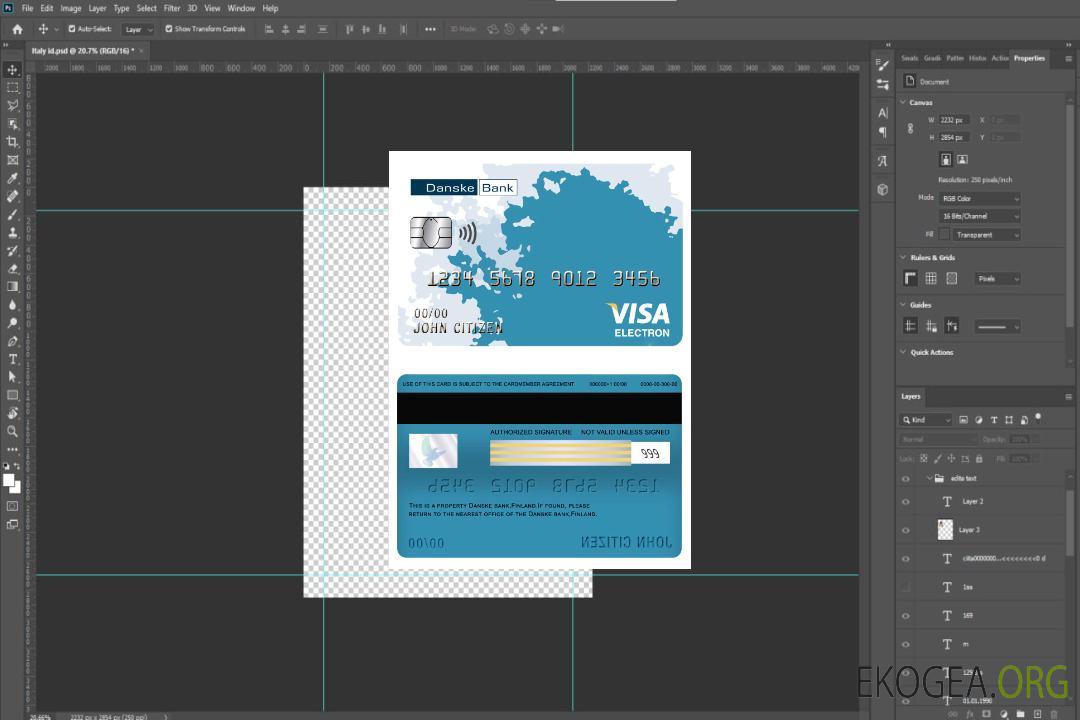This screenshot has height=720, width=1080.
Task: Click the canvas Fill color swatch
Action: [x=944, y=235]
